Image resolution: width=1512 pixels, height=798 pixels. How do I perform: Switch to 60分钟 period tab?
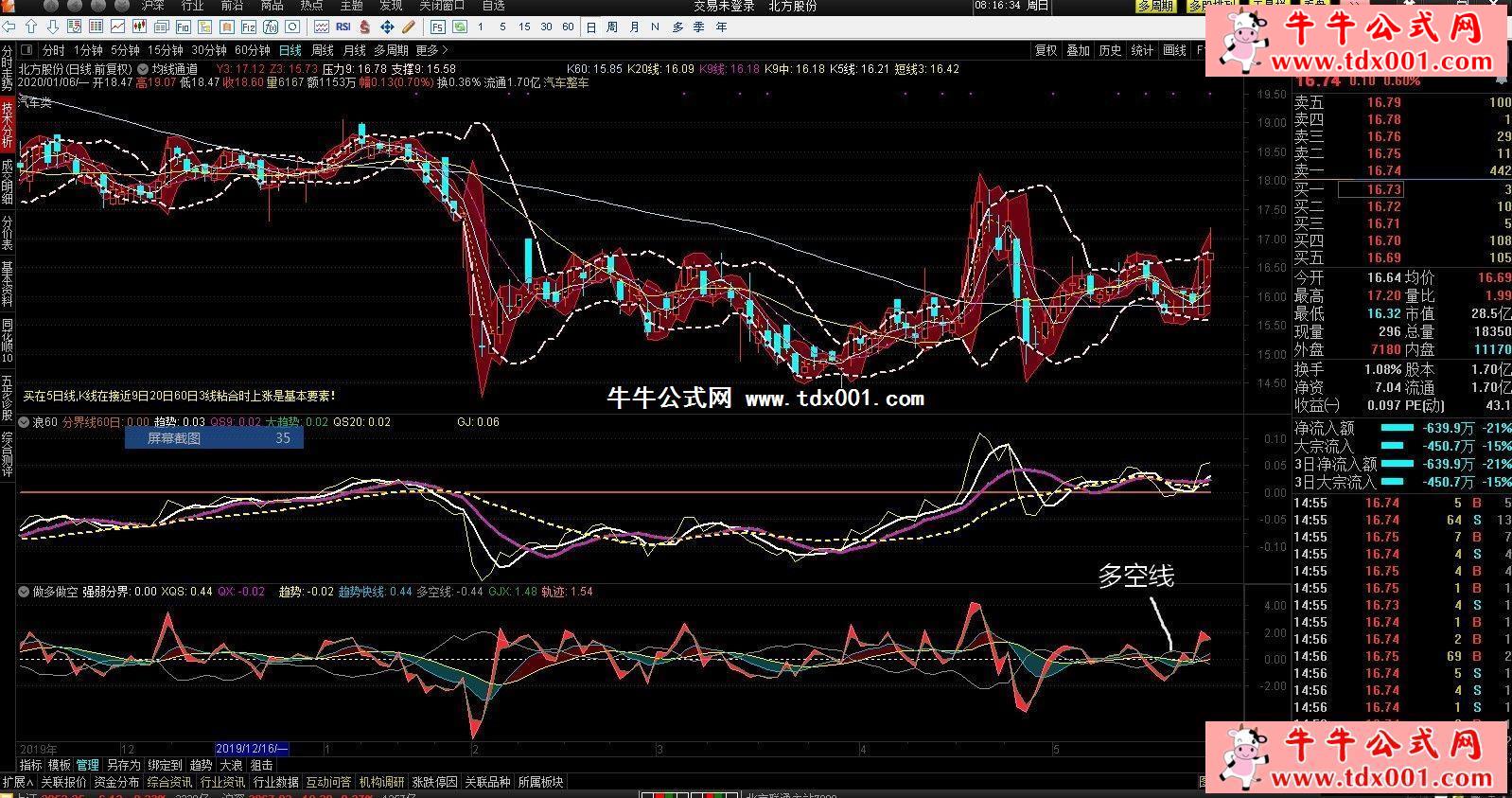[253, 50]
